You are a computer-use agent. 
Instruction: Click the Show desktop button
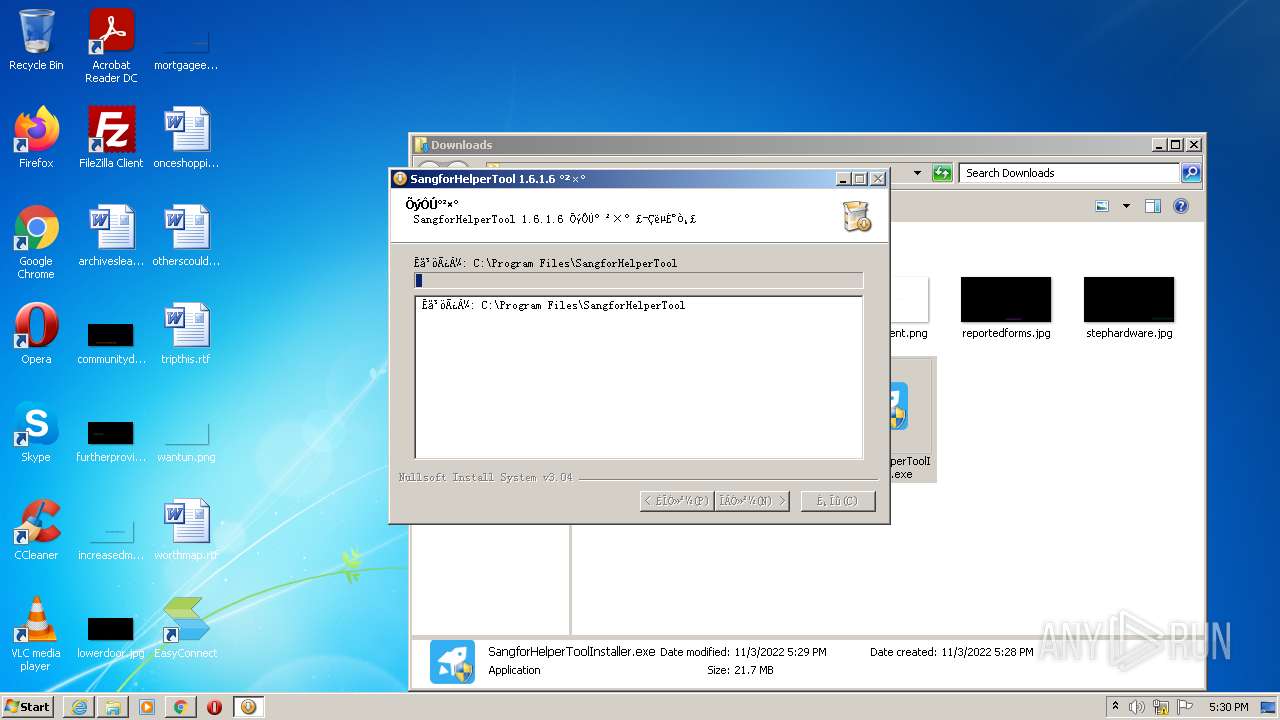click(x=1269, y=707)
